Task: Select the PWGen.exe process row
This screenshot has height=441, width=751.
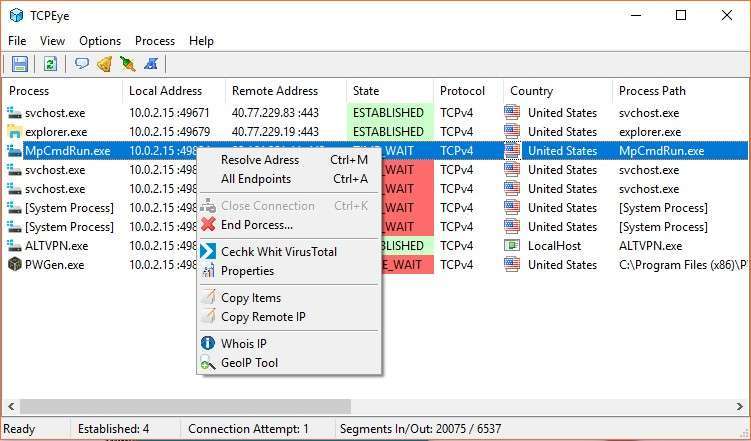Action: (x=376, y=264)
